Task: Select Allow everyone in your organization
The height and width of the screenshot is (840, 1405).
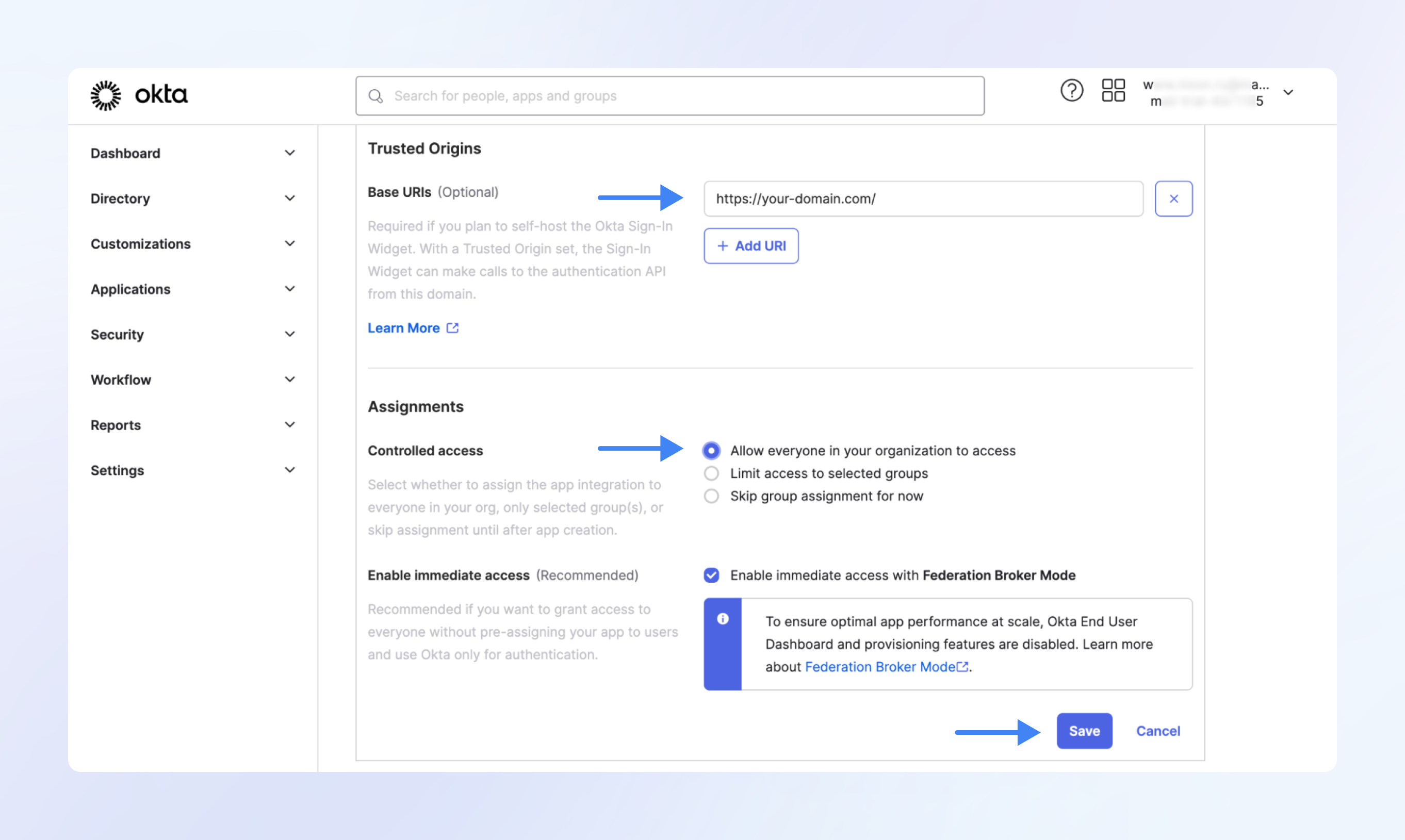Action: (712, 451)
